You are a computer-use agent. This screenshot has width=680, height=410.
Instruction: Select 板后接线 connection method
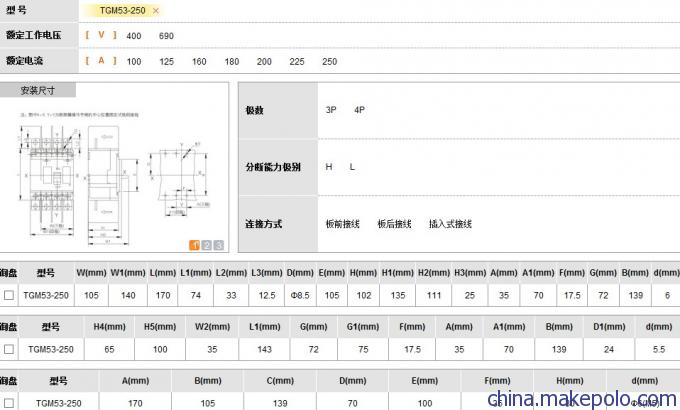(x=394, y=224)
